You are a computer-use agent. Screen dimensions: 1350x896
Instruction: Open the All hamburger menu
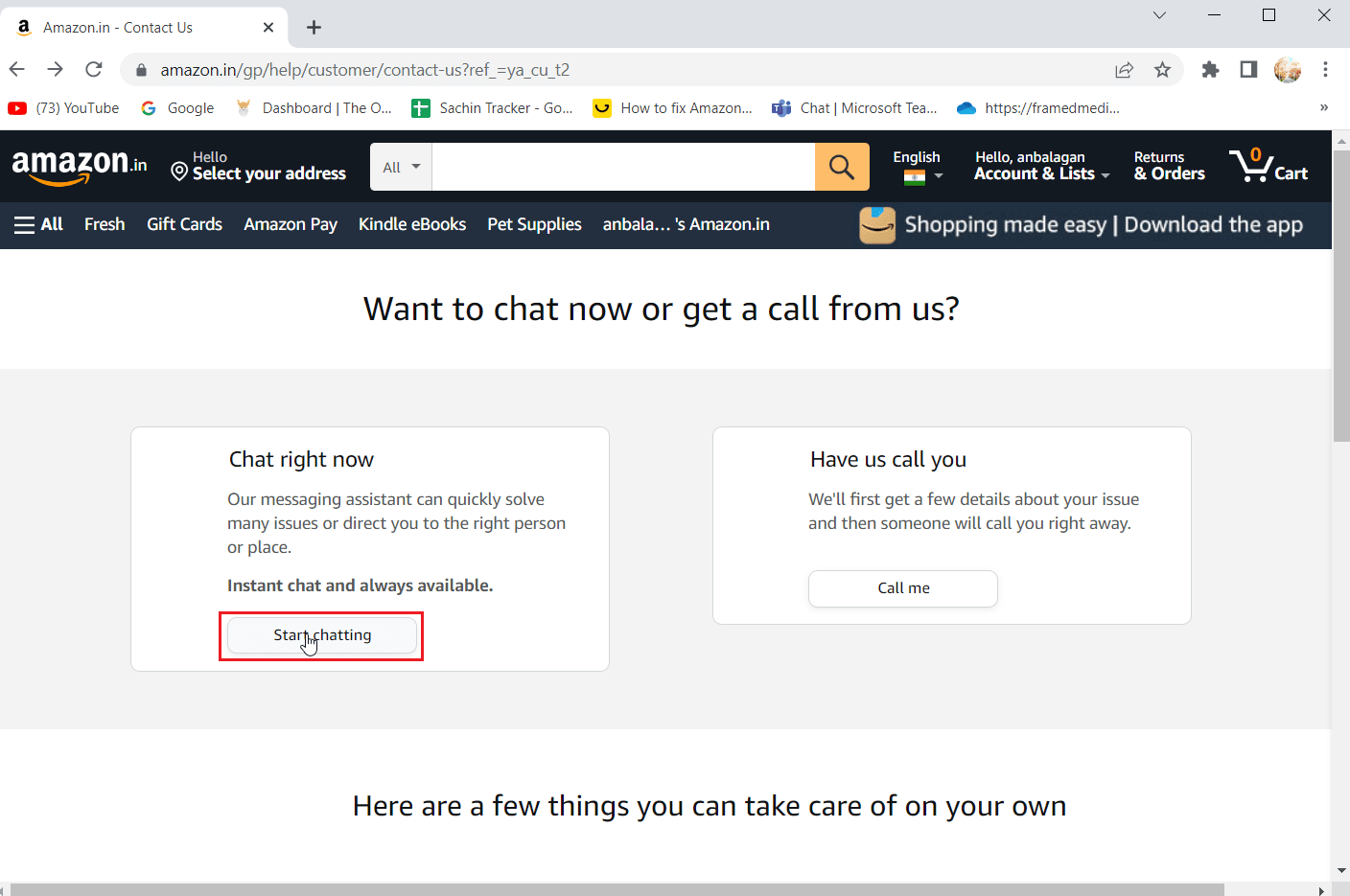(x=38, y=224)
